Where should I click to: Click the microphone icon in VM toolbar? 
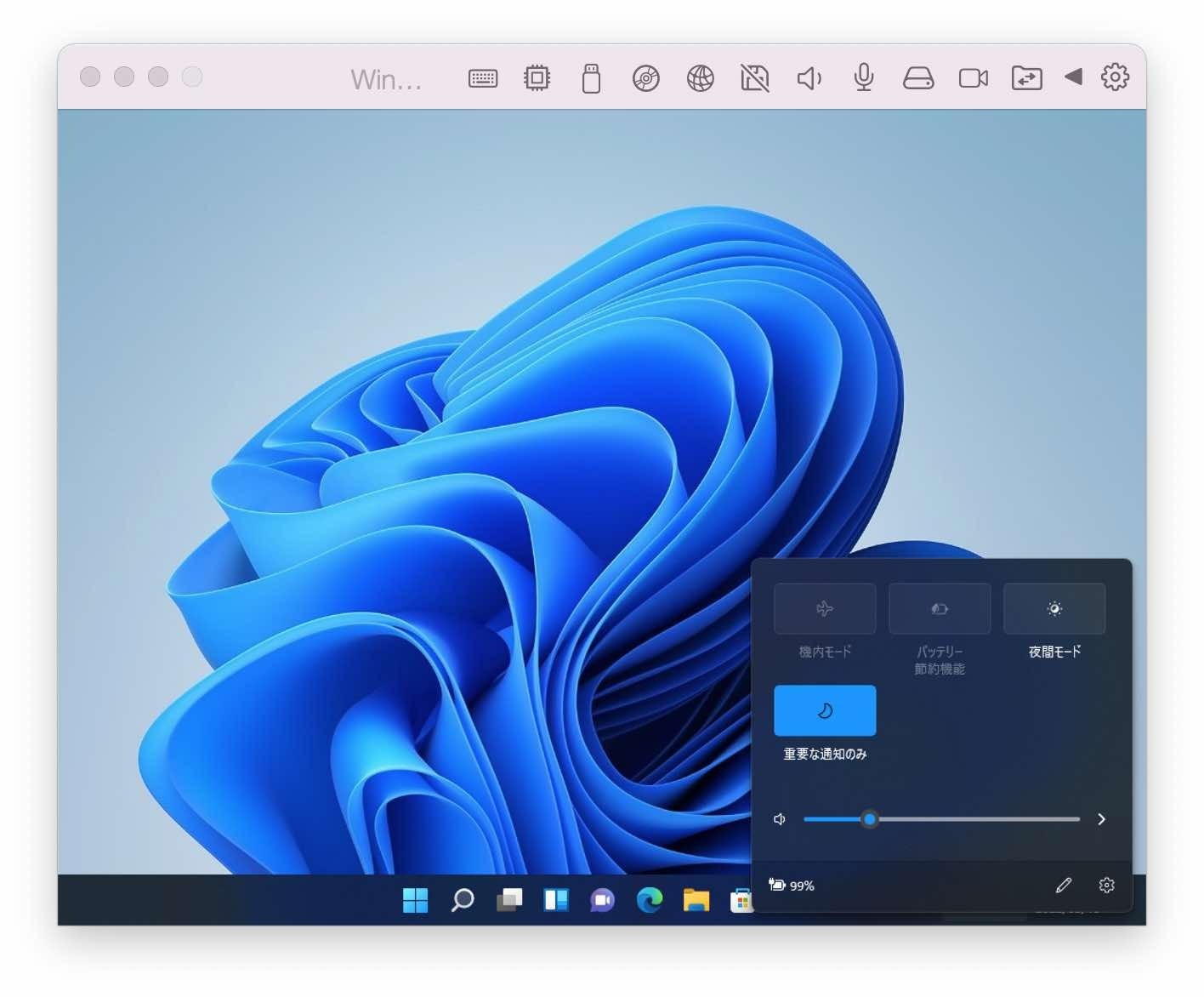coord(863,77)
